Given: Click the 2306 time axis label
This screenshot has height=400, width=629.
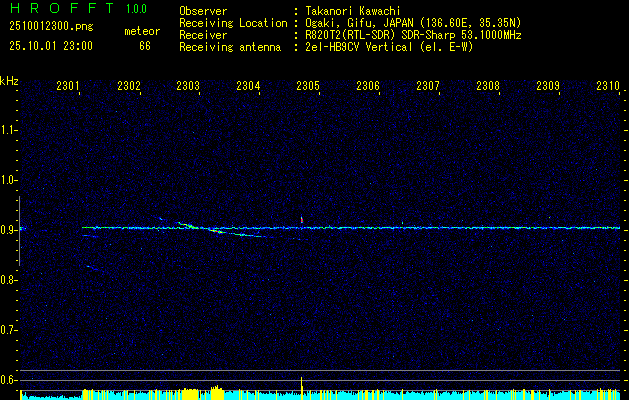Looking at the screenshot, I should pos(368,85).
